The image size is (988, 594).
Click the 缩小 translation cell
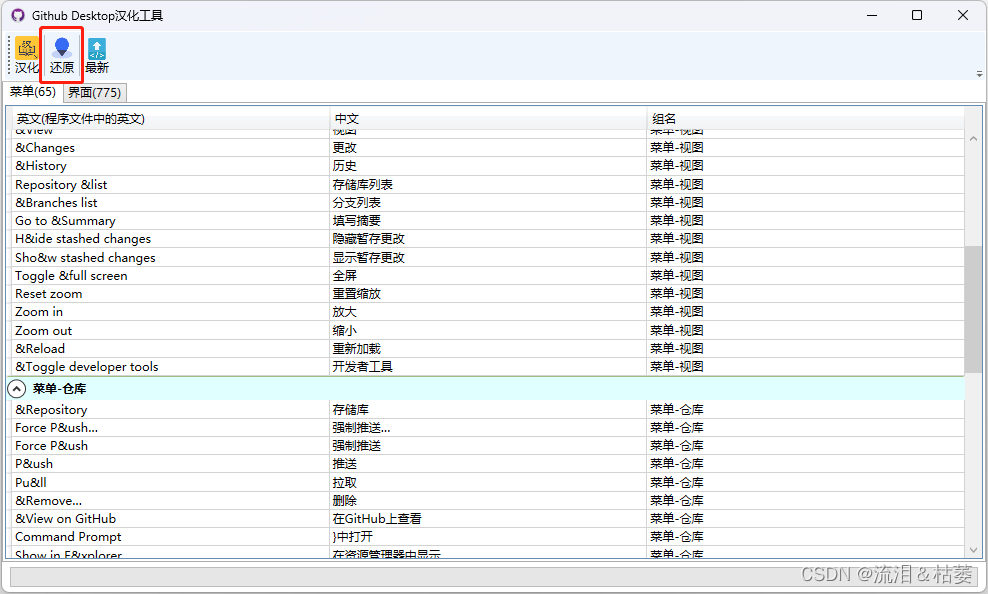click(488, 331)
